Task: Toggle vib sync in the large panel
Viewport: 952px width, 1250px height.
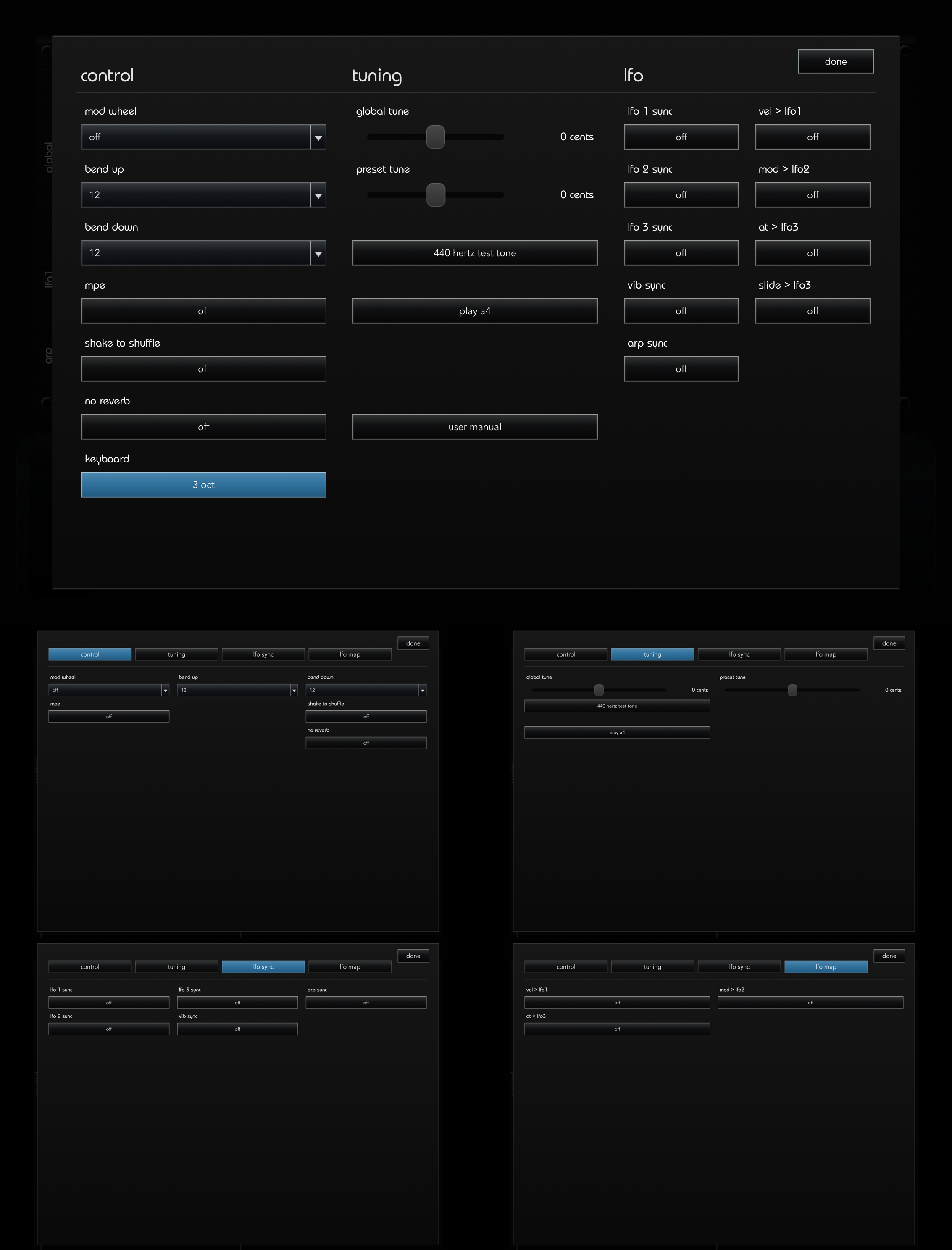Action: coord(681,311)
